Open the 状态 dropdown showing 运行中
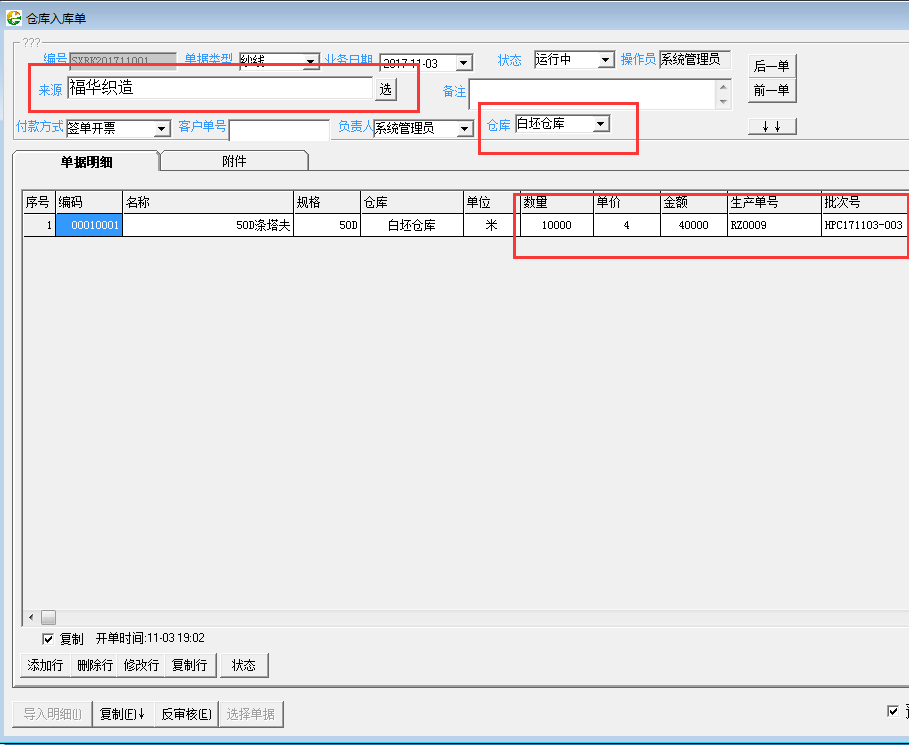The width and height of the screenshot is (909, 745). [605, 60]
